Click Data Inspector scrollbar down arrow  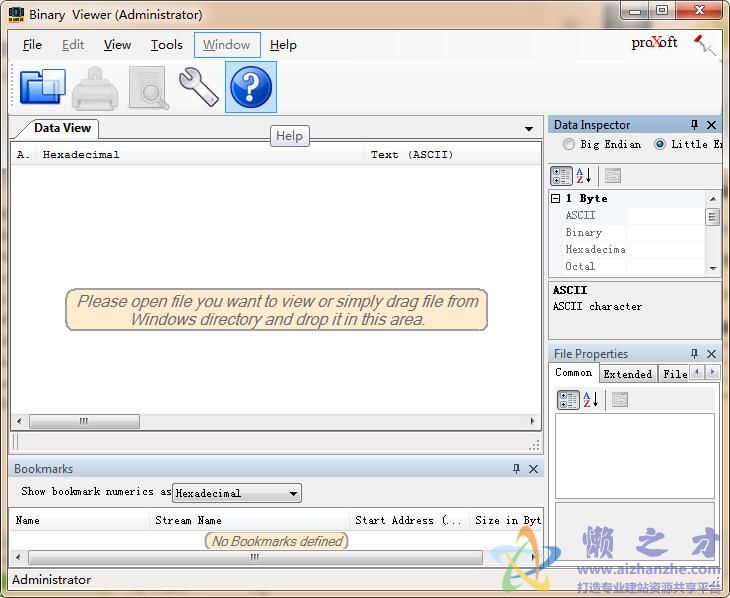click(x=712, y=268)
